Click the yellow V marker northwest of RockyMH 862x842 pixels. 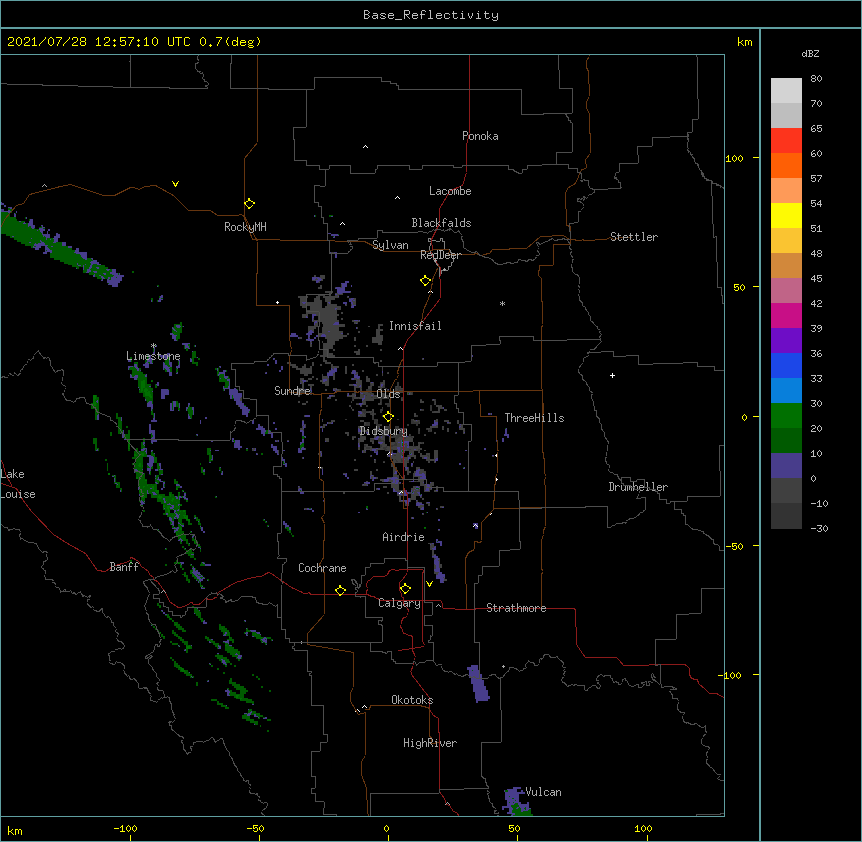point(175,184)
